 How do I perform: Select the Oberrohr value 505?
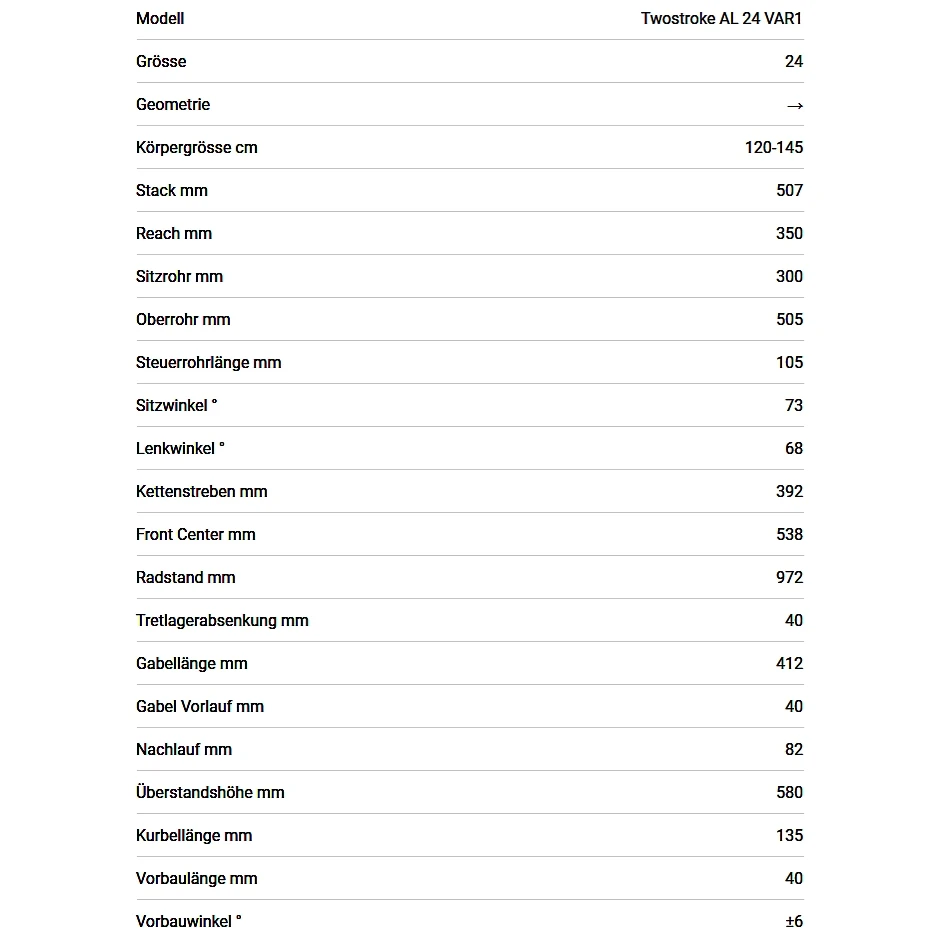pos(789,319)
